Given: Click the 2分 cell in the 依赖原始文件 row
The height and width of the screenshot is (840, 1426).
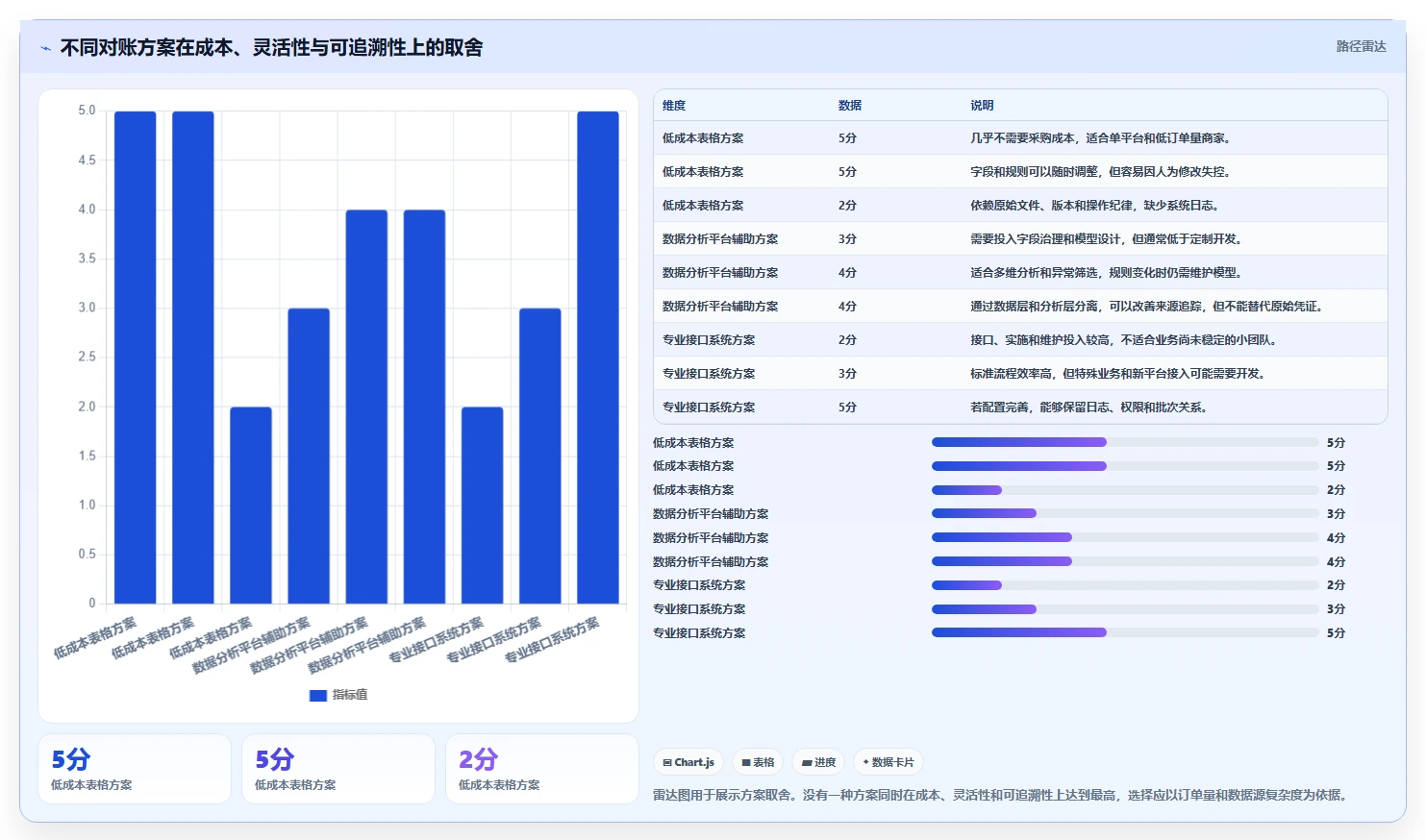Looking at the screenshot, I should (x=847, y=206).
